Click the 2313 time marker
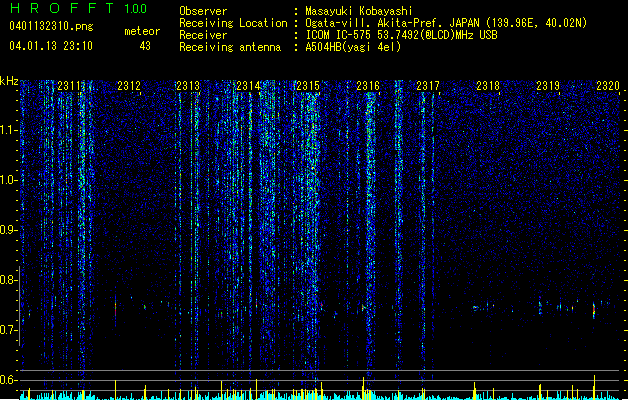Viewport: 629px width, 400px height. tap(189, 86)
